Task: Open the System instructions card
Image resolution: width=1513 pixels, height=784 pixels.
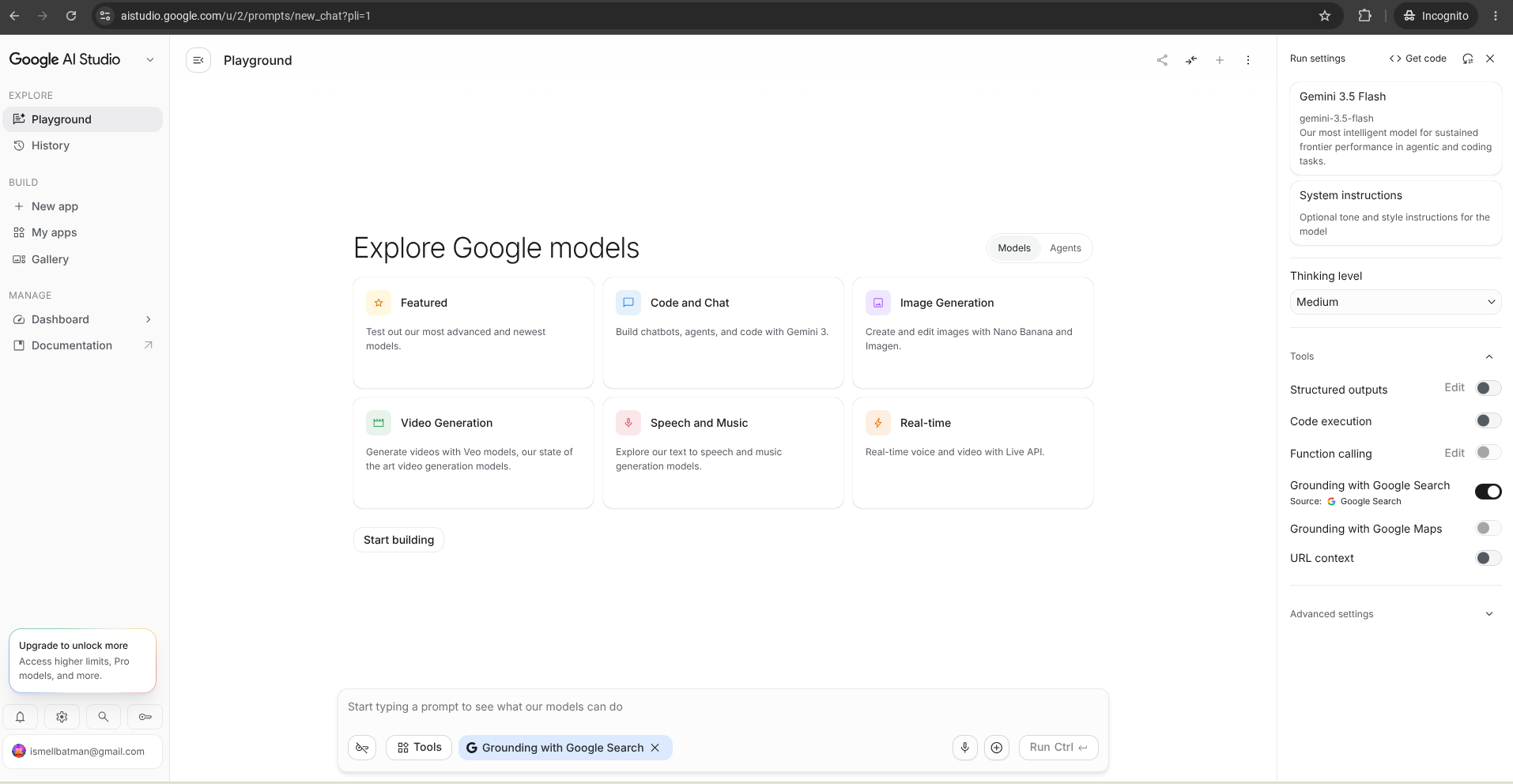Action: (1395, 213)
